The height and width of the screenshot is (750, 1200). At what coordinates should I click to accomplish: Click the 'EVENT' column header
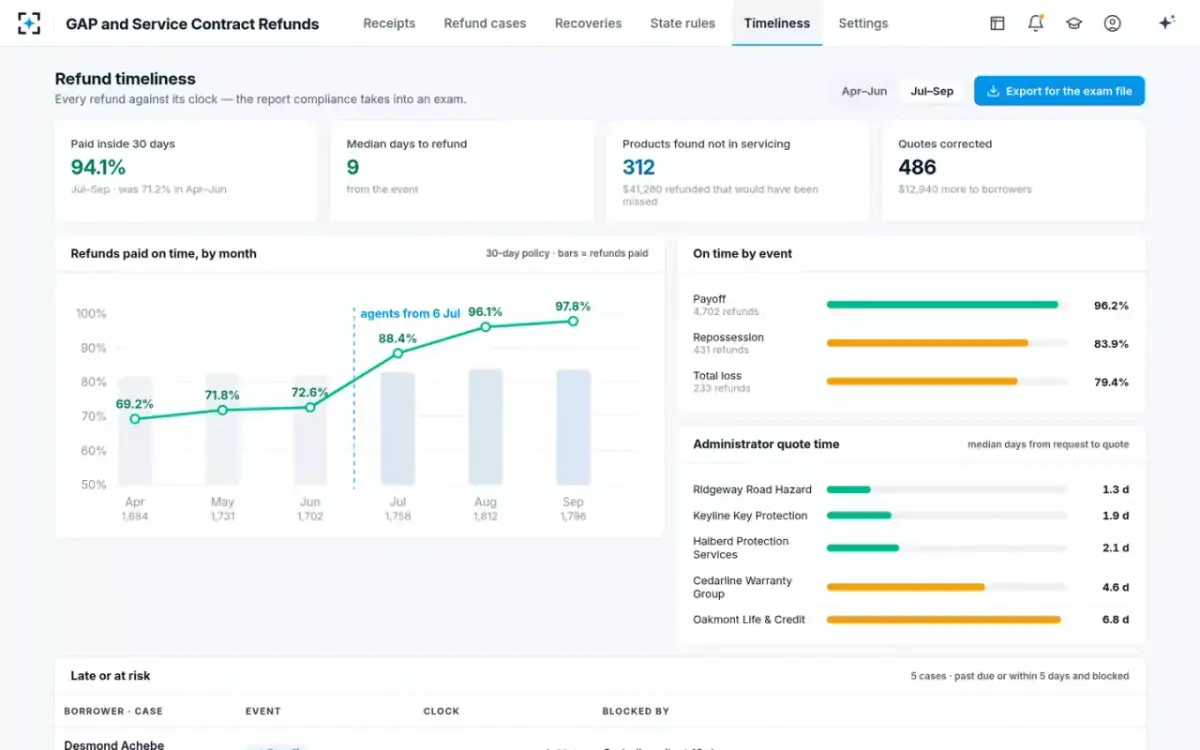[x=263, y=711]
